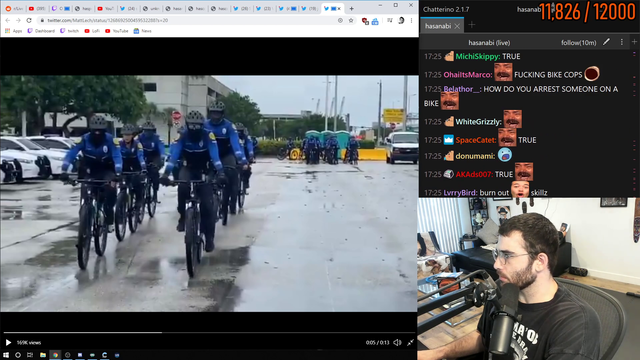The width and height of the screenshot is (640, 360).
Task: Open the LoFi bookmark
Action: [92, 31]
